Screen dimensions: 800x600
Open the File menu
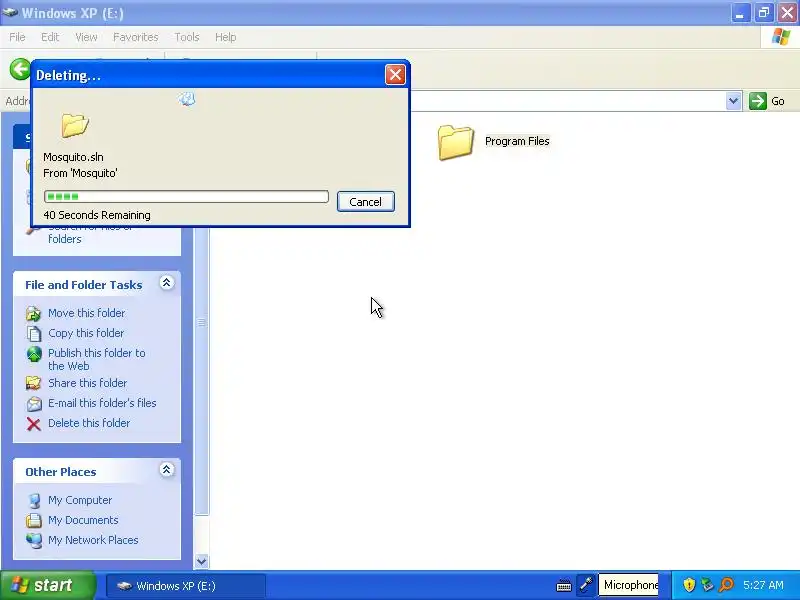tap(17, 37)
